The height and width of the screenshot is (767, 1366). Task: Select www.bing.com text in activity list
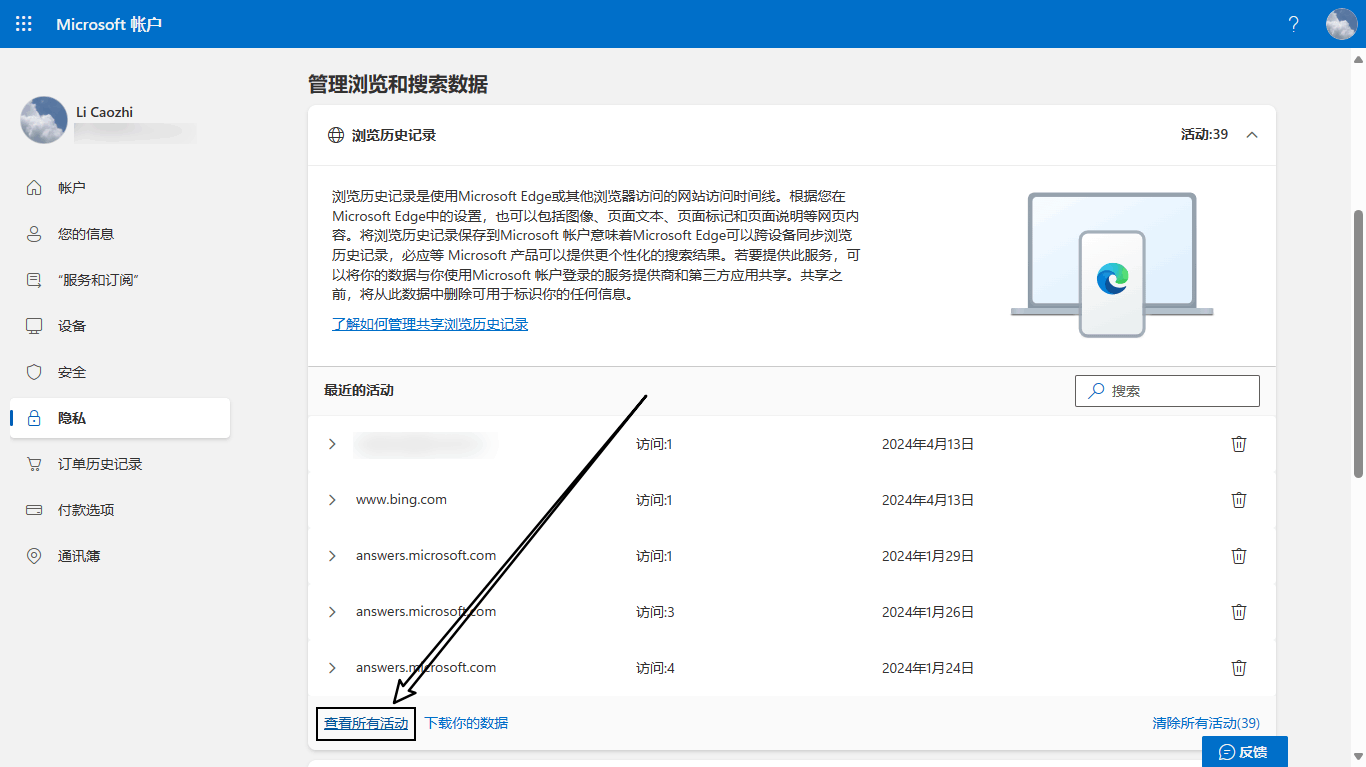point(401,499)
